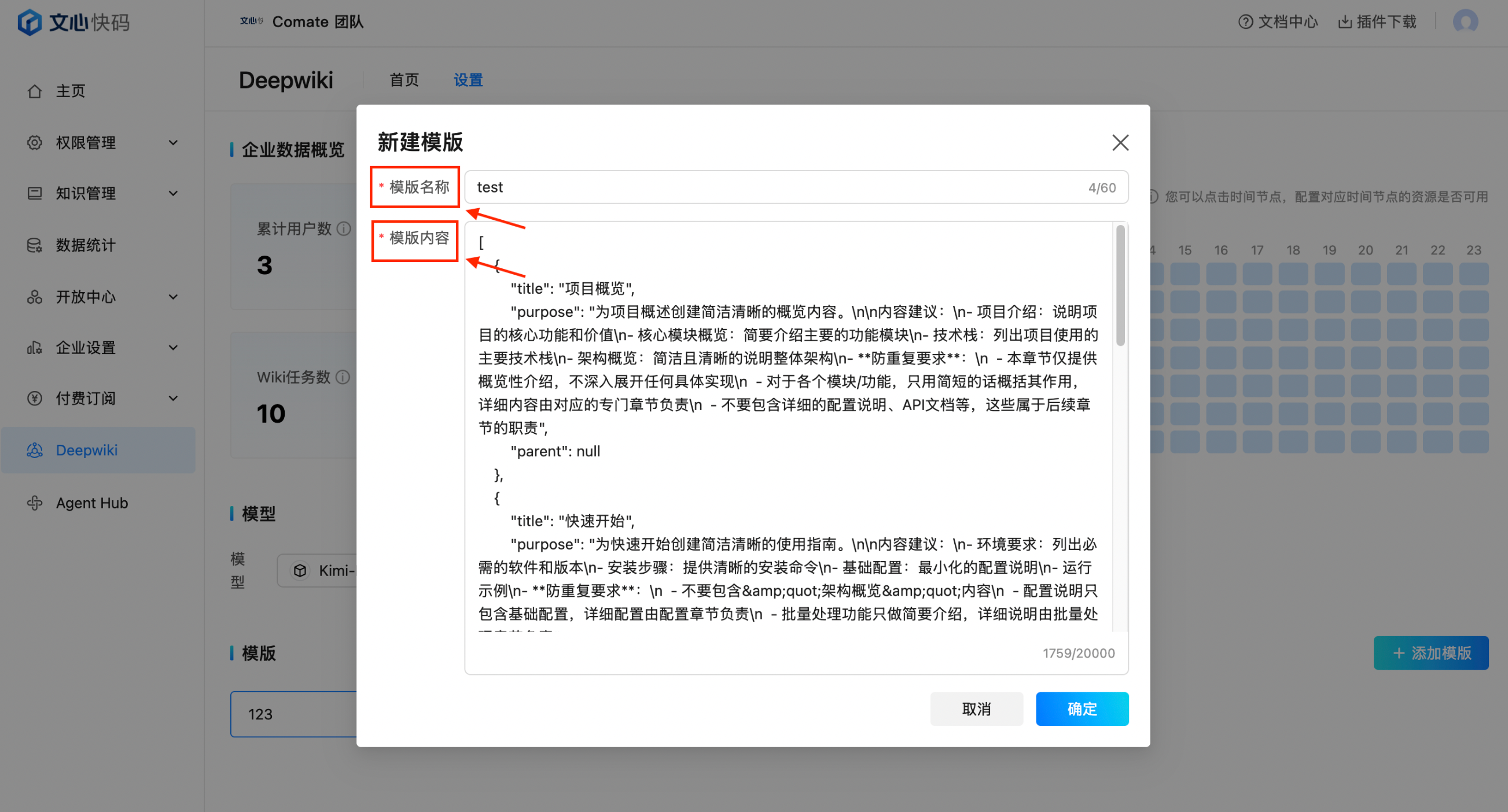The width and height of the screenshot is (1508, 812).
Task: Click the Deepwiki page title
Action: tap(286, 80)
